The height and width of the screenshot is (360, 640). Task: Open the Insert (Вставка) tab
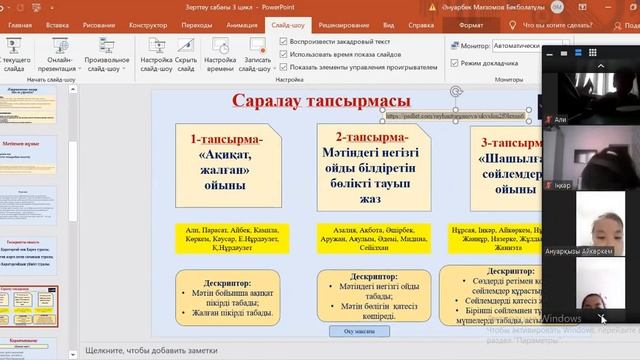[57, 25]
